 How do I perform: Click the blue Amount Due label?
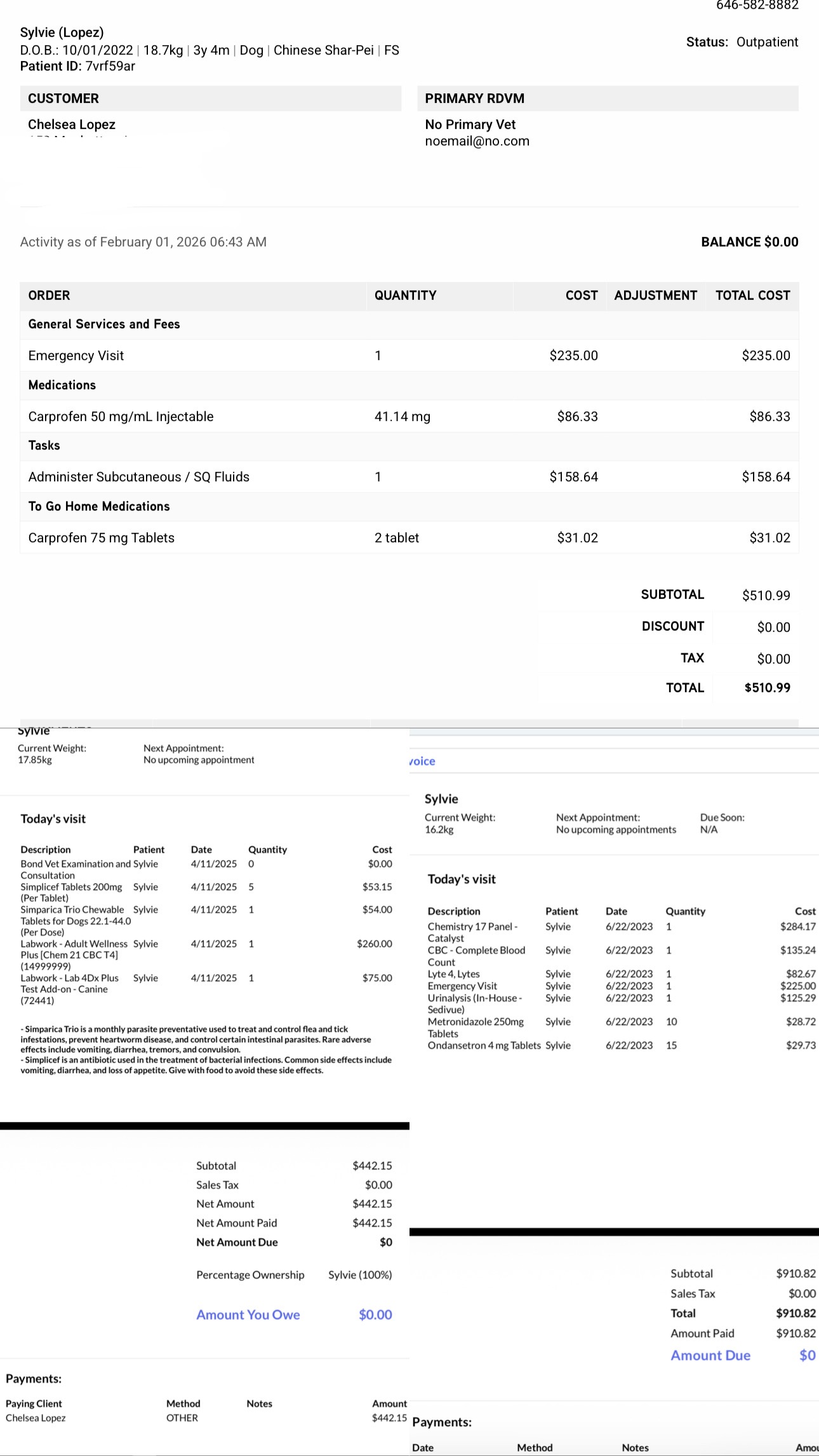coord(710,1355)
